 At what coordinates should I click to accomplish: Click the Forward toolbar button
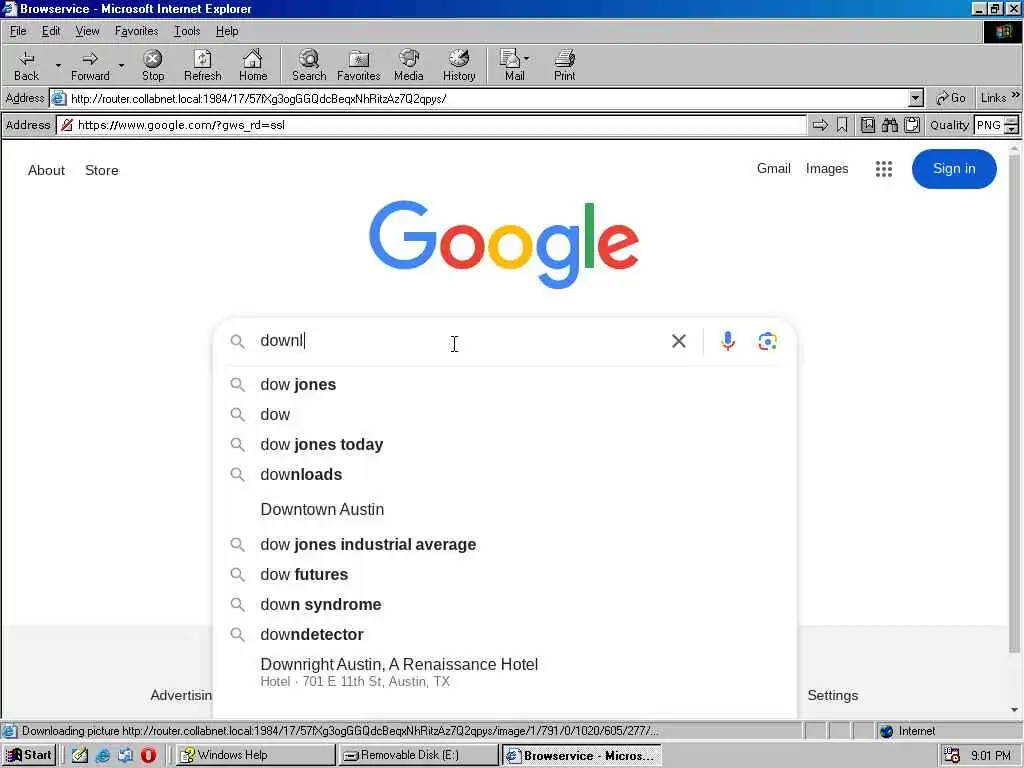click(x=90, y=66)
